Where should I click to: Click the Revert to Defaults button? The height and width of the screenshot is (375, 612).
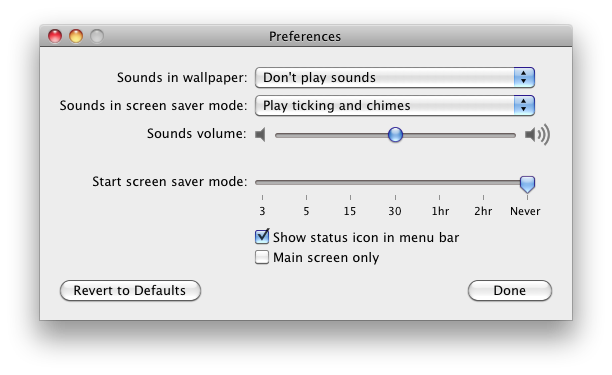coord(130,290)
